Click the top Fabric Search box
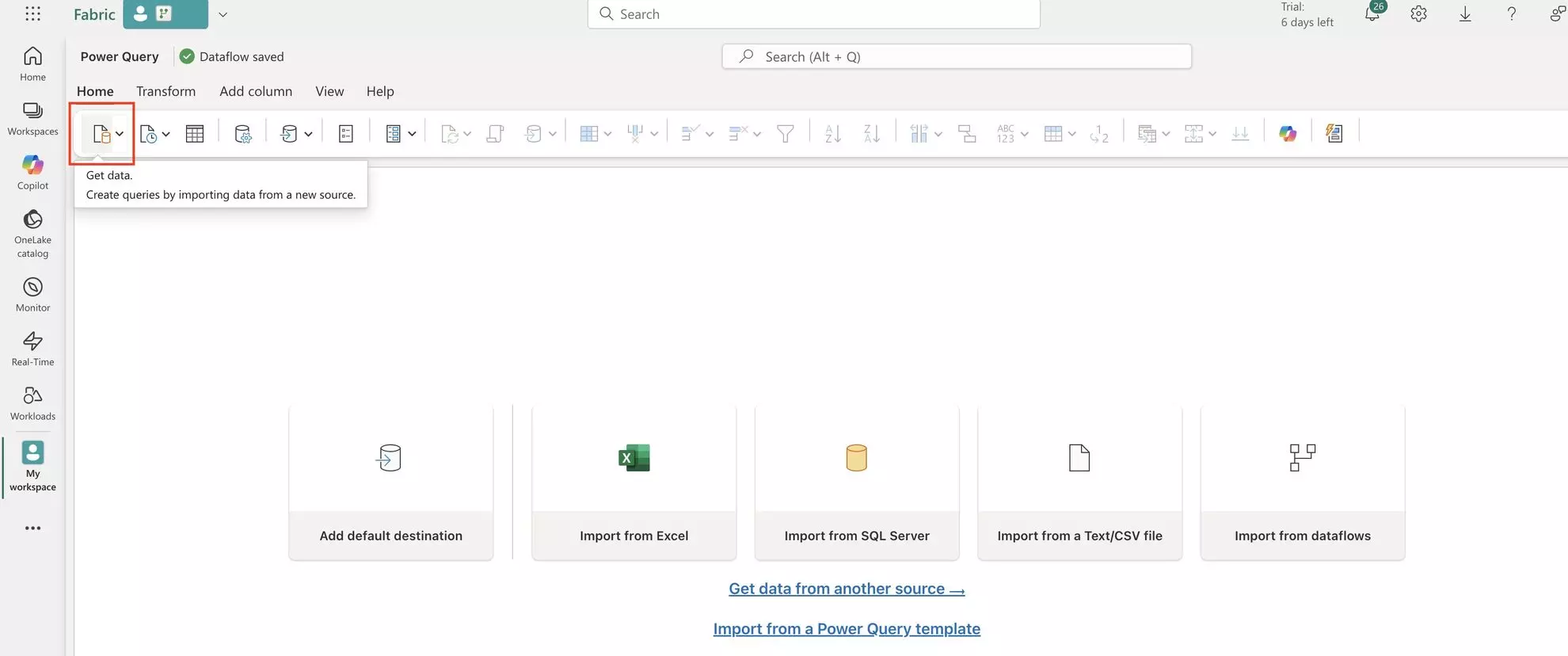The width and height of the screenshot is (1568, 656). [x=813, y=14]
